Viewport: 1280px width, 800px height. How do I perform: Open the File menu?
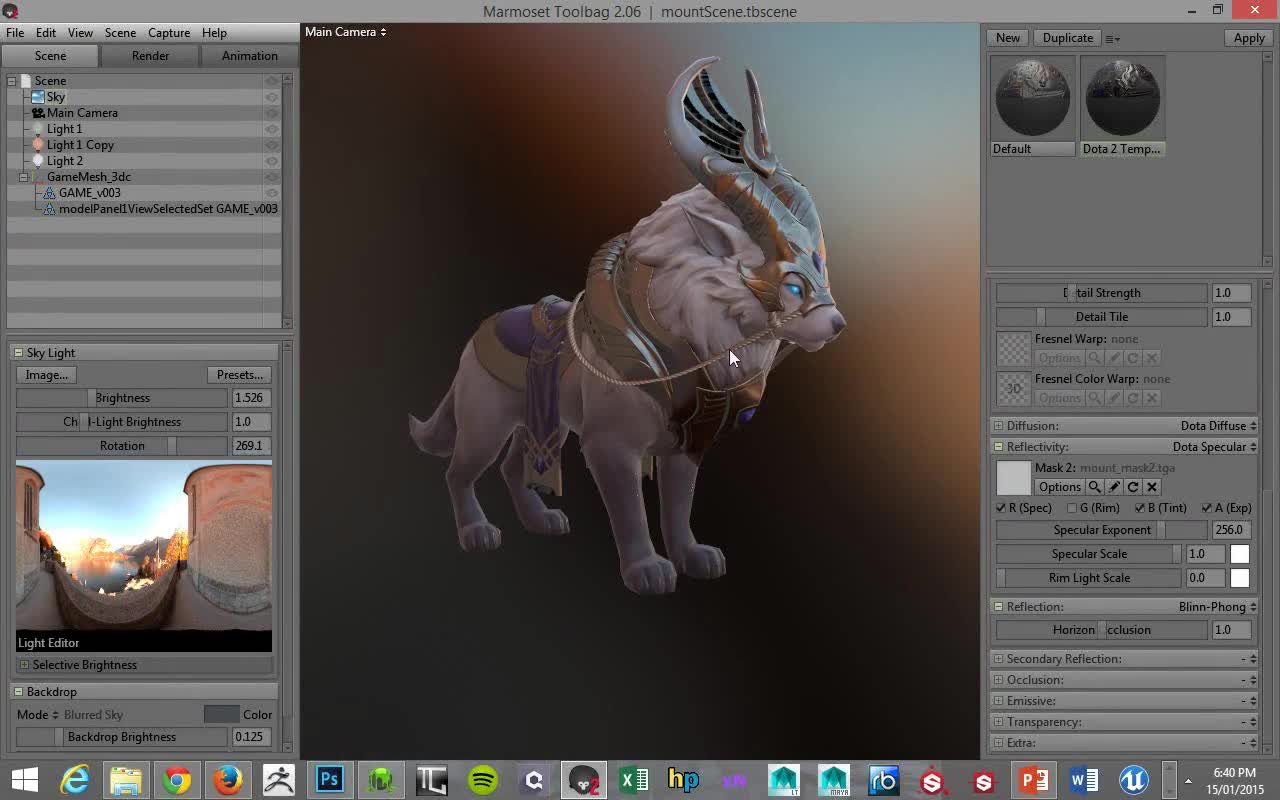(15, 33)
